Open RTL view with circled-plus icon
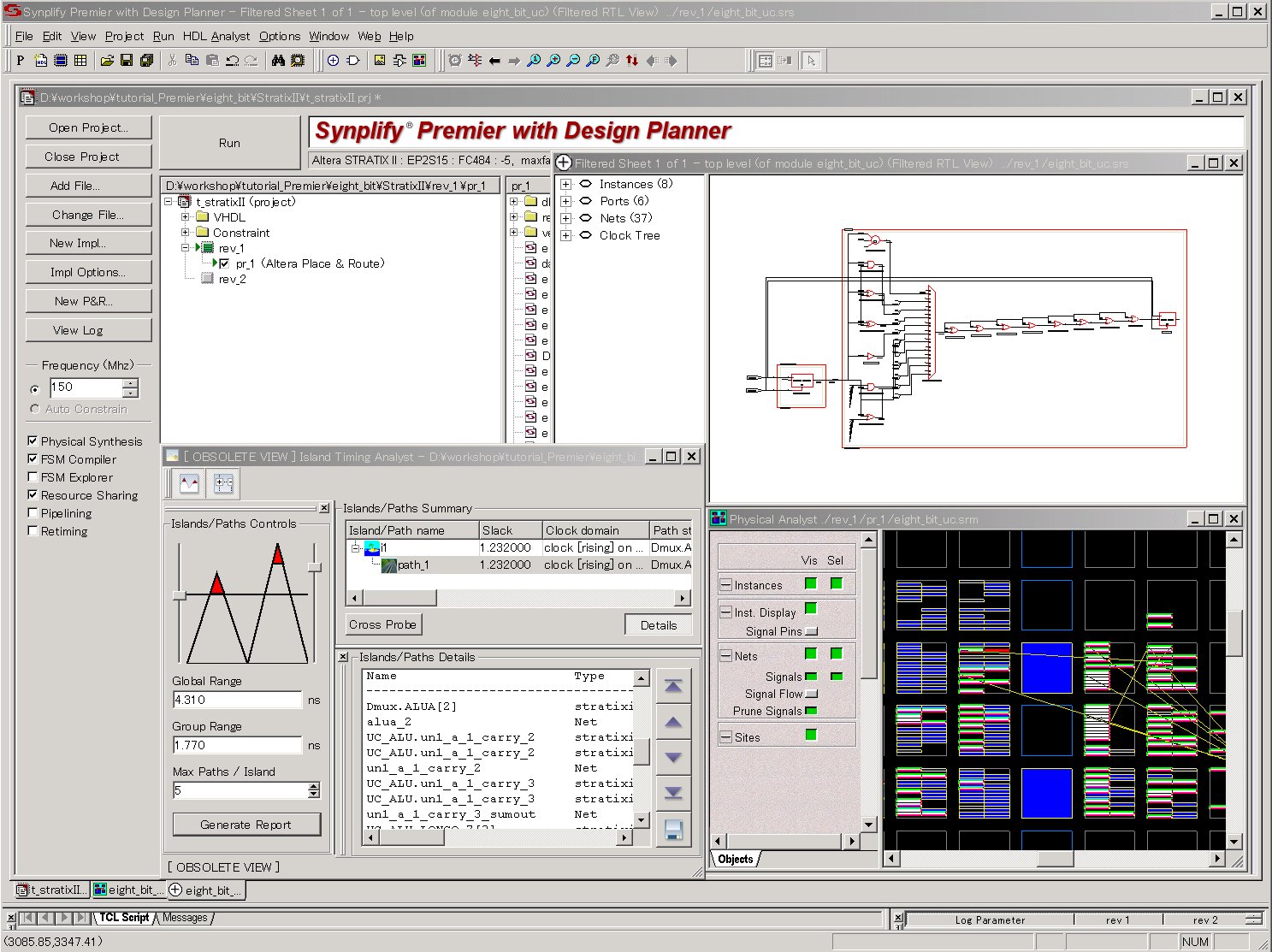 [333, 61]
